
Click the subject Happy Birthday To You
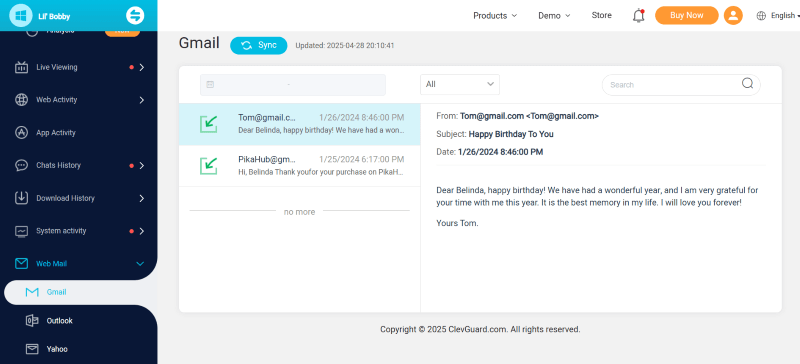click(x=511, y=134)
